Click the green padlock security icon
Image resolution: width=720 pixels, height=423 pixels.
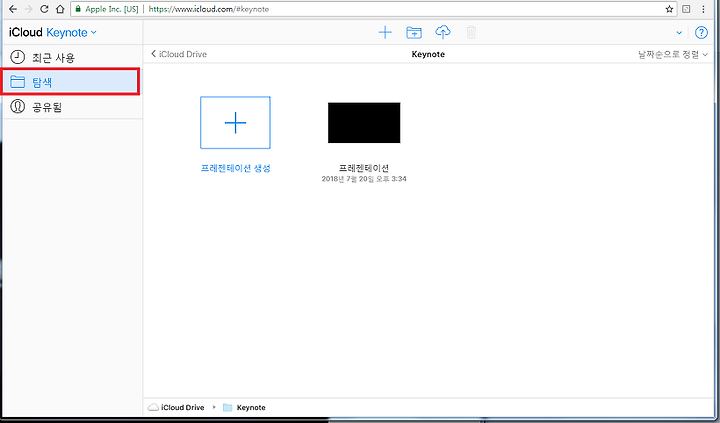tap(78, 9)
